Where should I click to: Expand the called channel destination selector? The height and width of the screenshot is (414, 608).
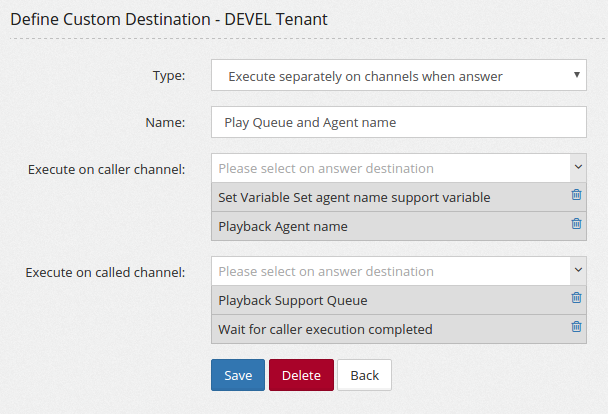[398, 271]
